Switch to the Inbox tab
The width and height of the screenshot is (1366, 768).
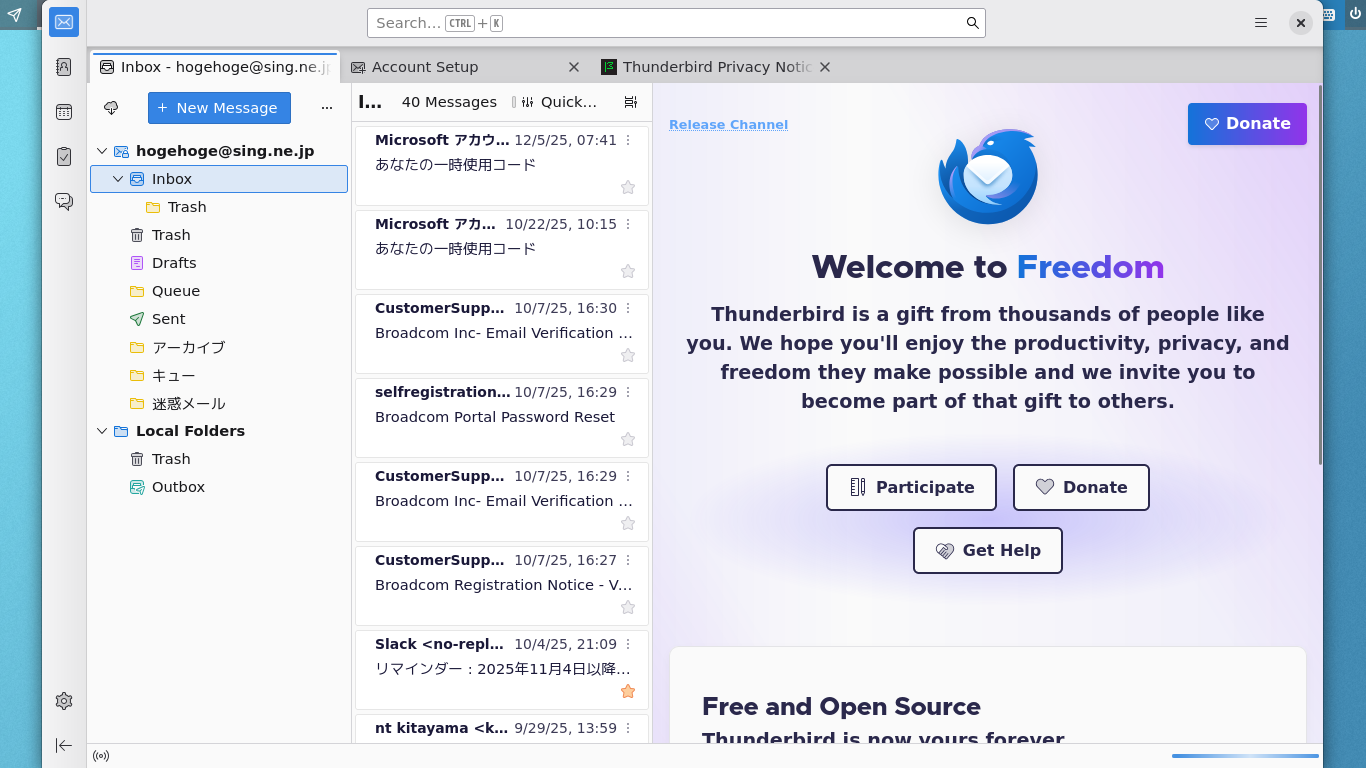pyautogui.click(x=215, y=67)
